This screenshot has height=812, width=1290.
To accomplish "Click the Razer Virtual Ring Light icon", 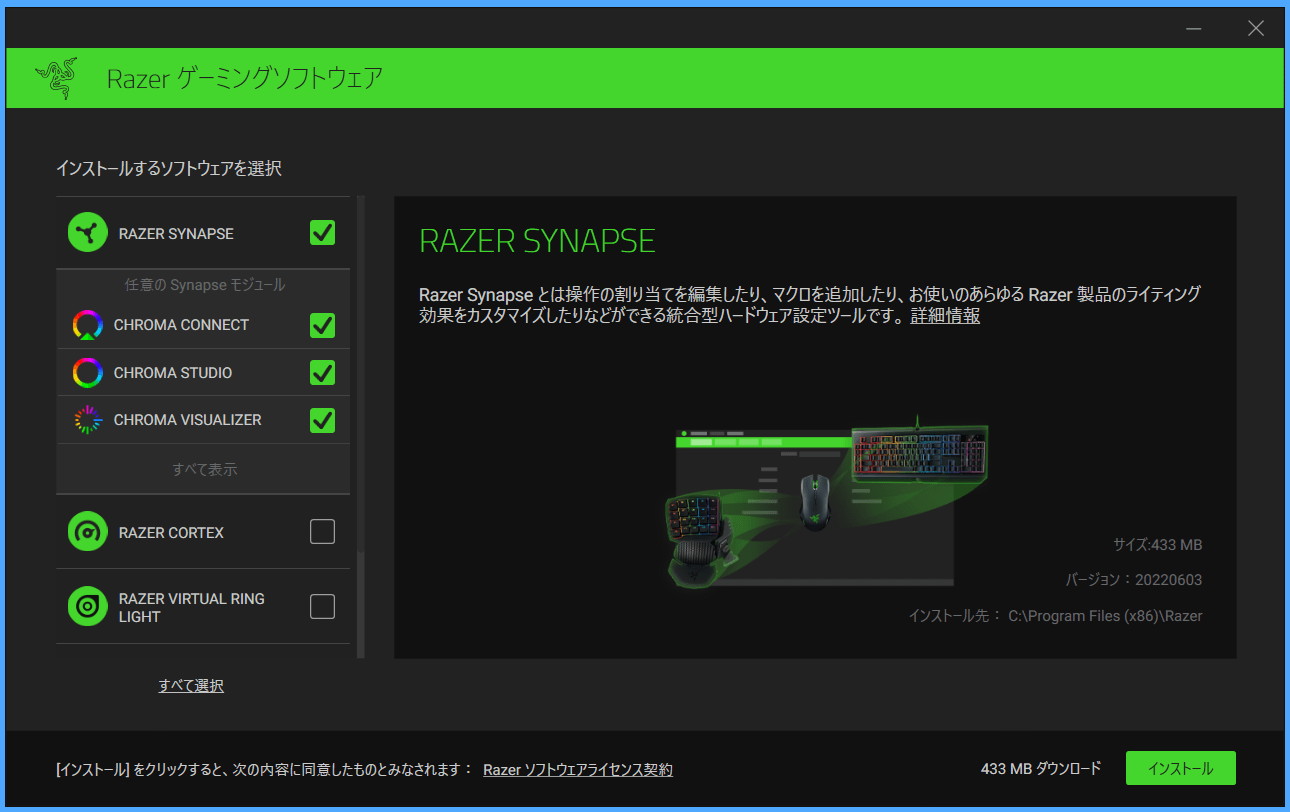I will coord(88,607).
